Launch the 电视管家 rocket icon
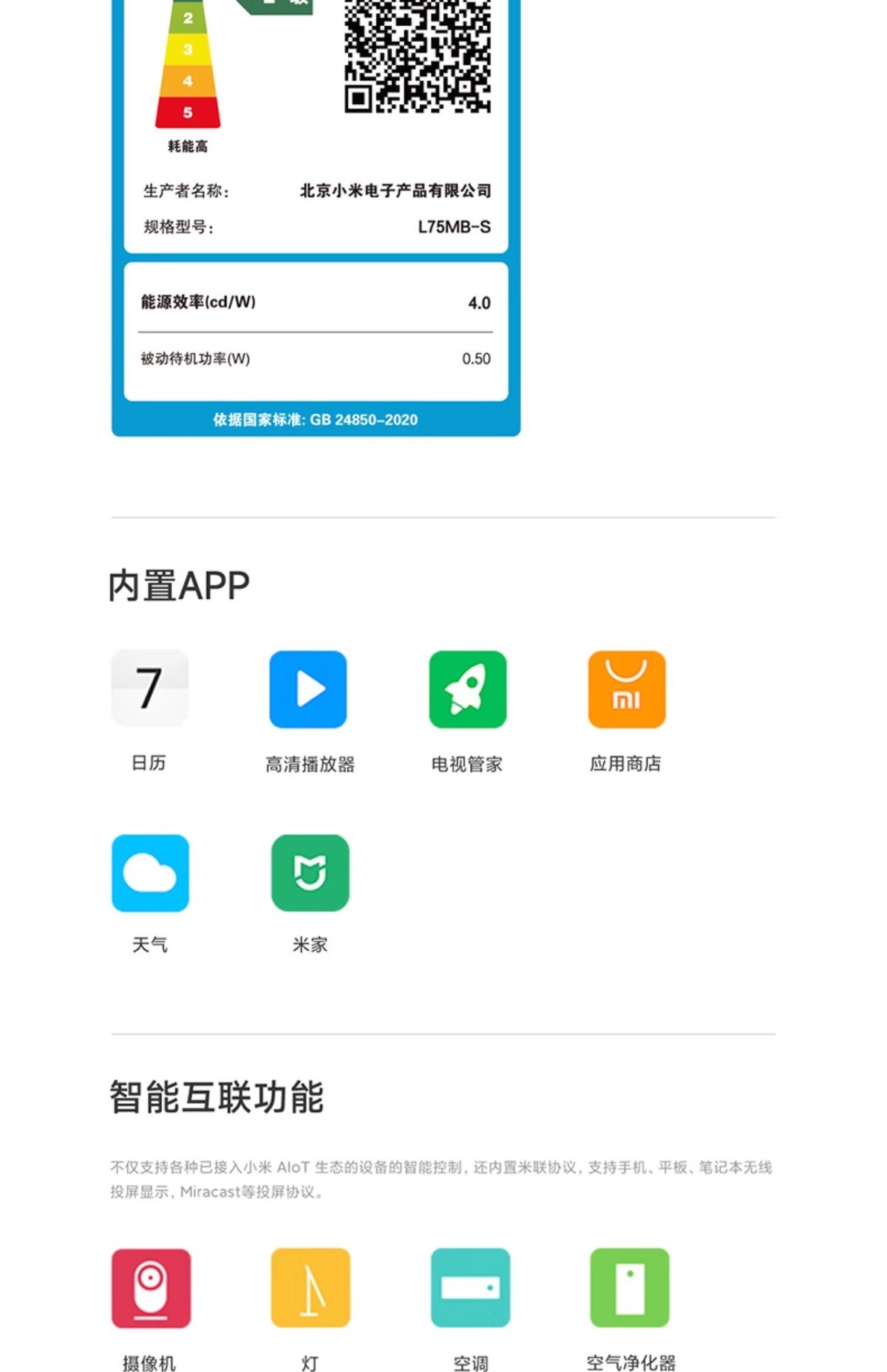Screen dimensions: 887x1372 click(x=468, y=689)
